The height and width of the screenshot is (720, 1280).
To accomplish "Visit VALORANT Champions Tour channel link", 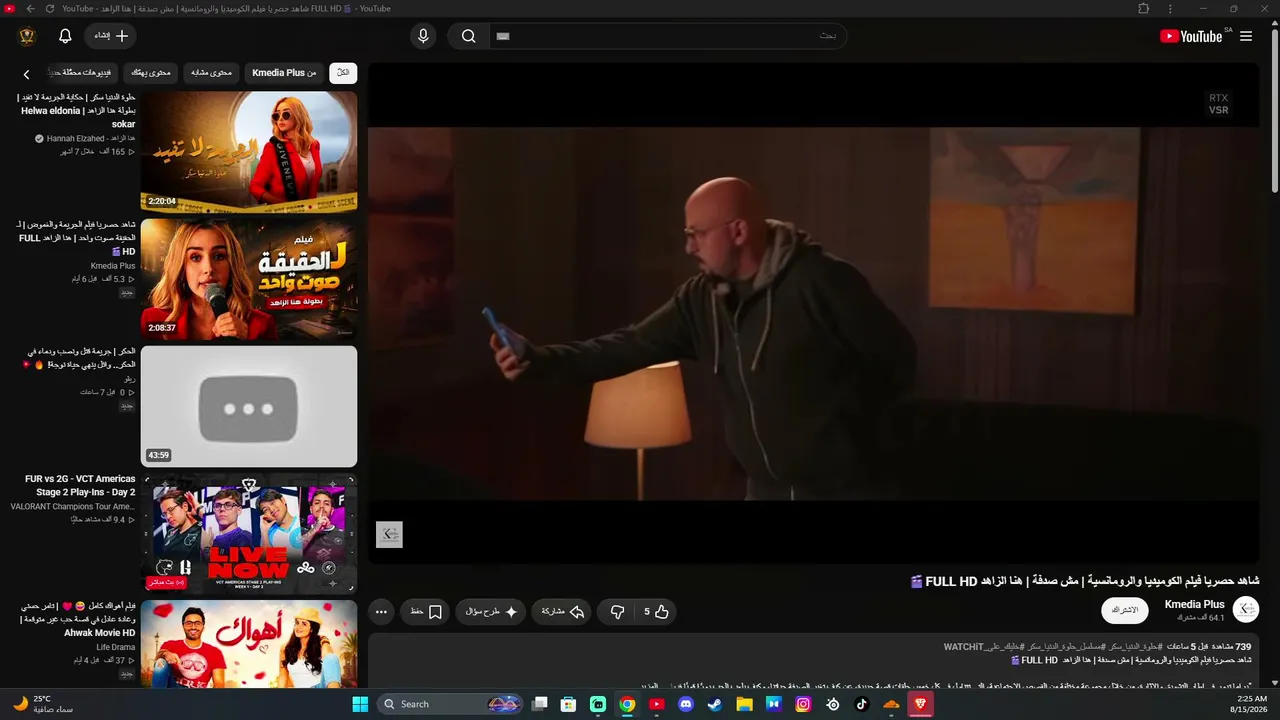I will point(73,507).
